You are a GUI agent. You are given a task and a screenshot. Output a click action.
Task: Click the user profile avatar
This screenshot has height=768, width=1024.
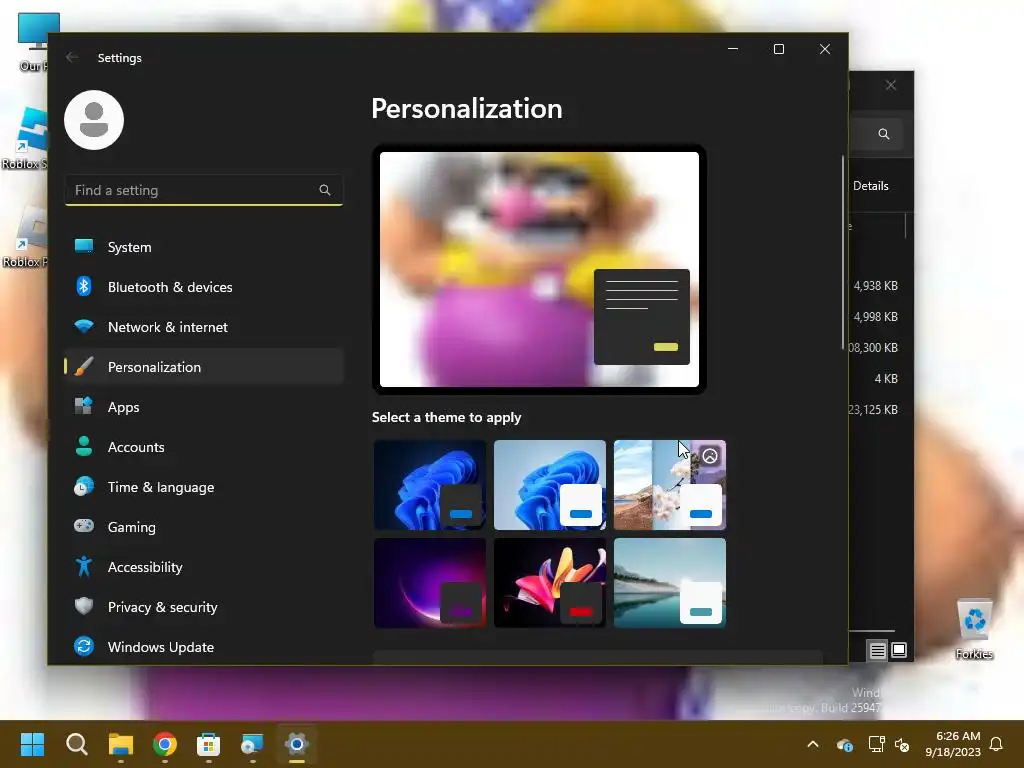pyautogui.click(x=94, y=120)
